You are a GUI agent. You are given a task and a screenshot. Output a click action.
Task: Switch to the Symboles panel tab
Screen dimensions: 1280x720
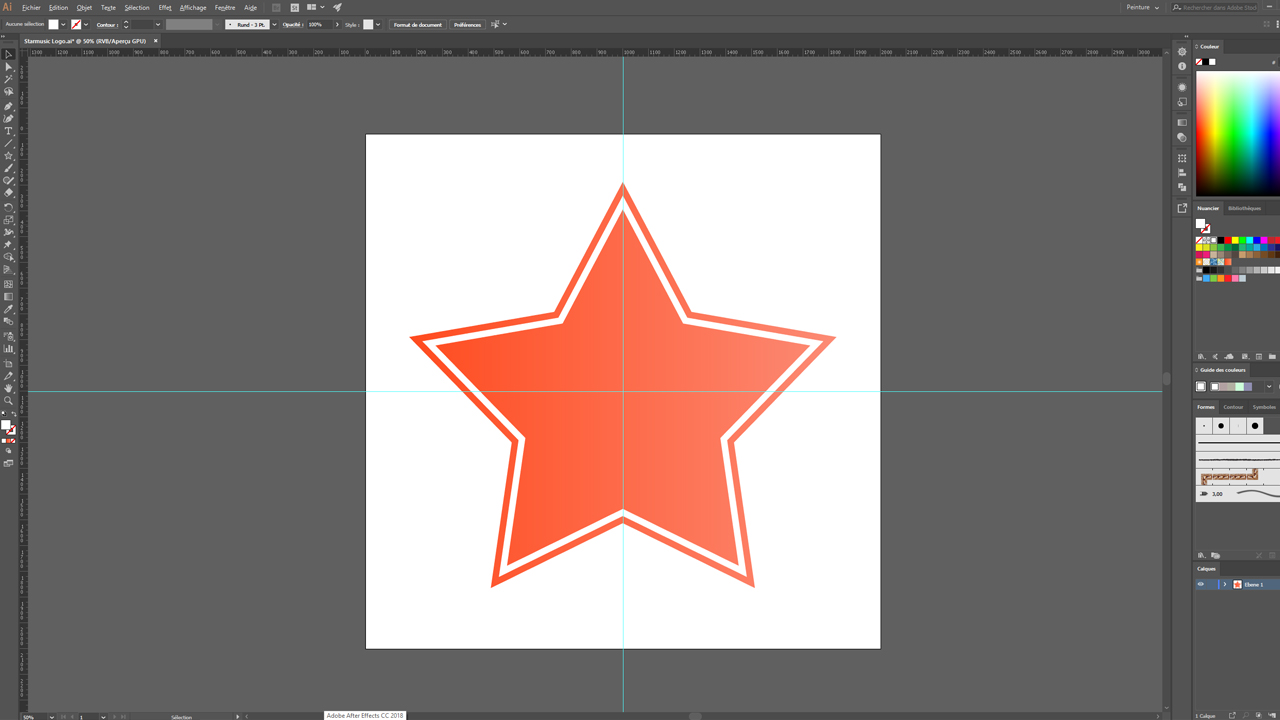[x=1264, y=407]
